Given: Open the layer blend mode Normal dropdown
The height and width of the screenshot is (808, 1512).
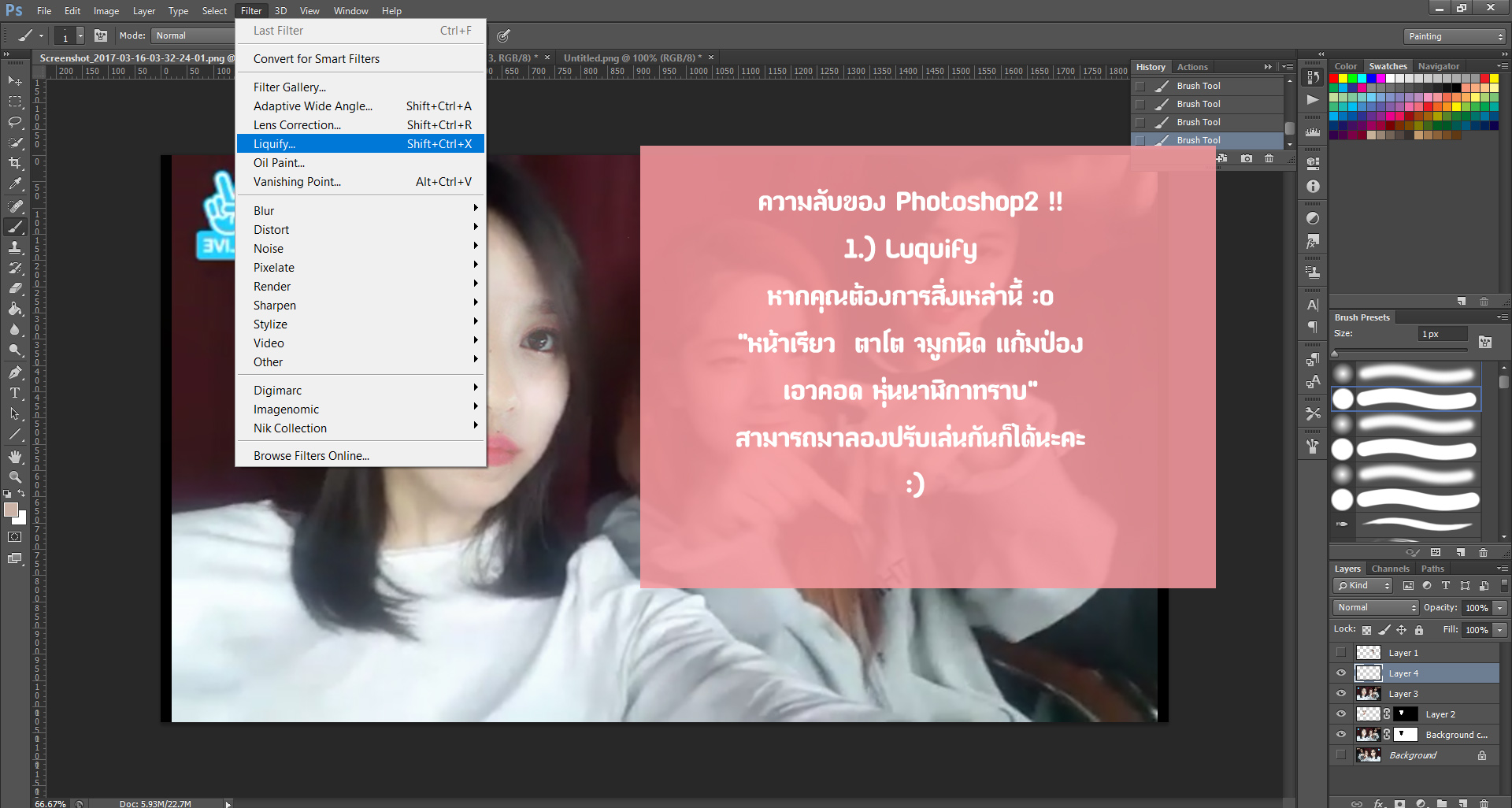Looking at the screenshot, I should [x=1376, y=607].
